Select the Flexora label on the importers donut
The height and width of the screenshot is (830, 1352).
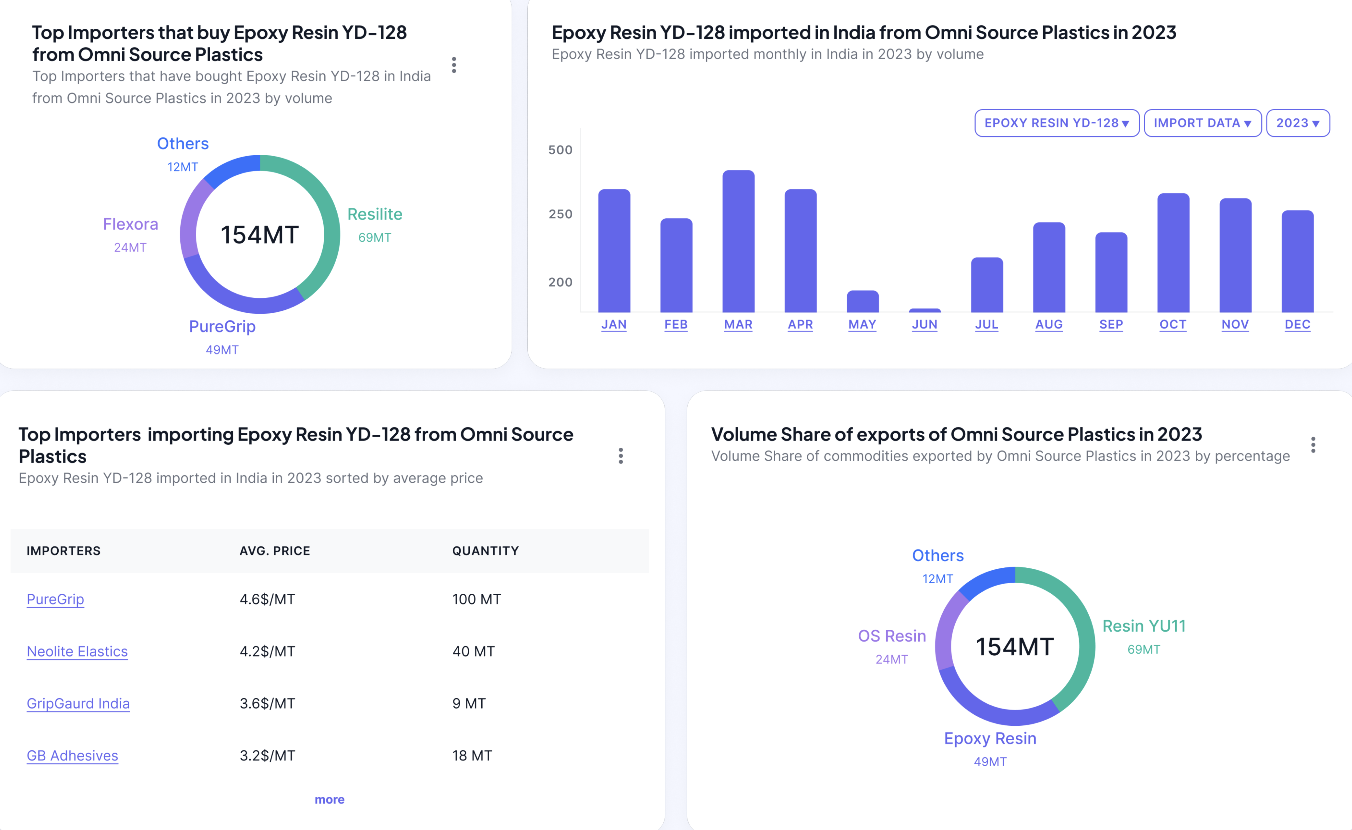[x=131, y=224]
